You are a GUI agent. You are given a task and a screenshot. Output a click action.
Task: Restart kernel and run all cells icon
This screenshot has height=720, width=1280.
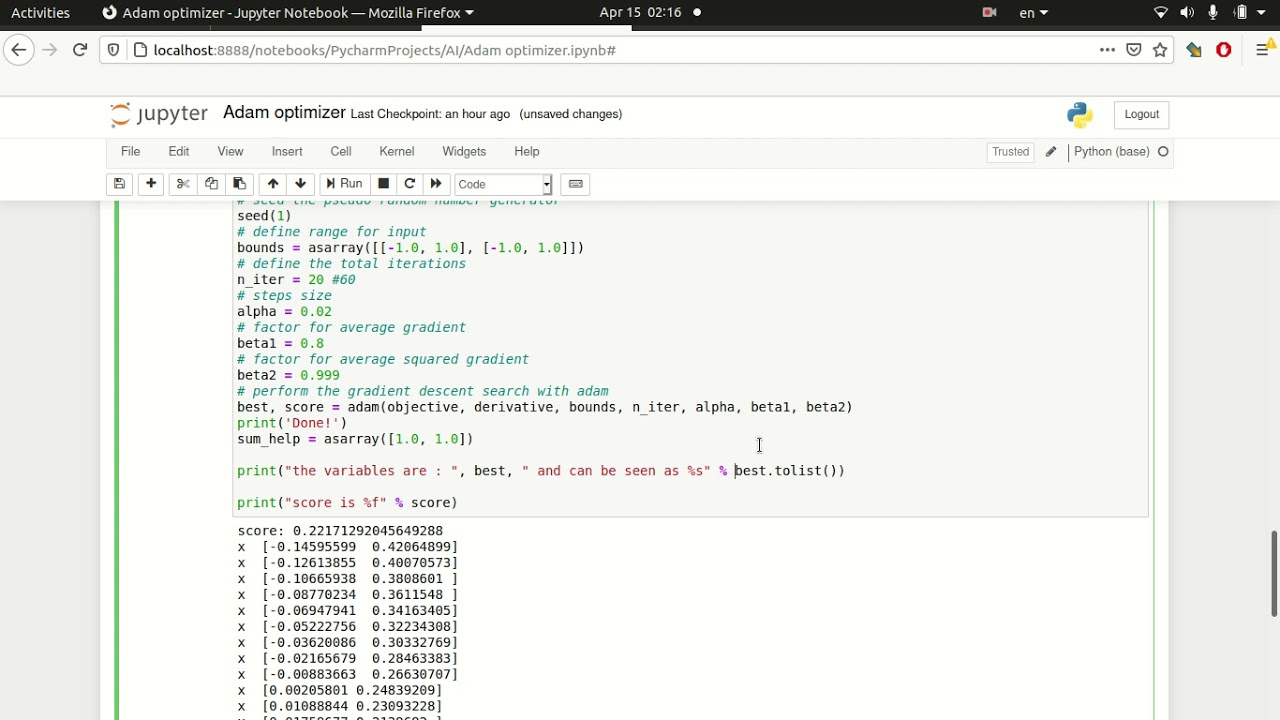(436, 184)
